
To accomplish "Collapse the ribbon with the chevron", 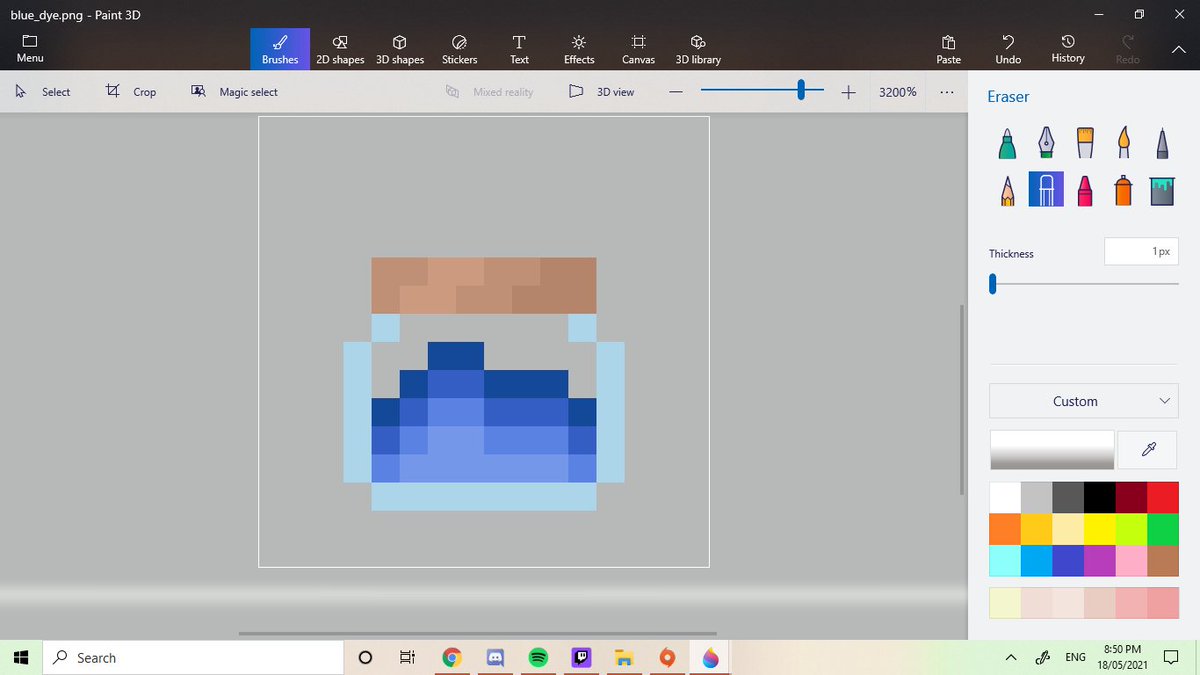I will click(1178, 49).
